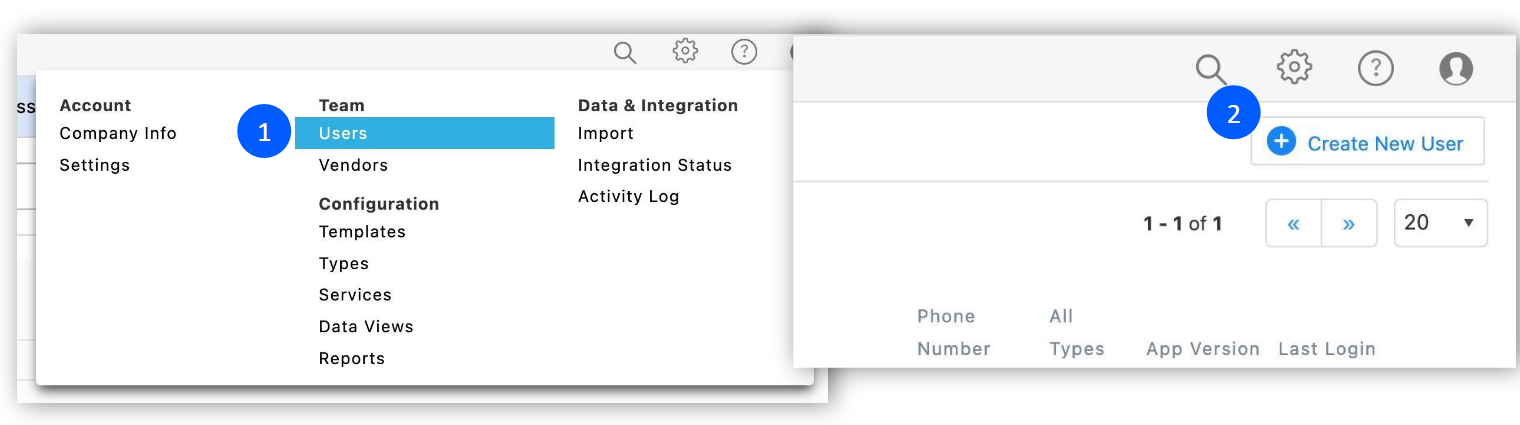Select Users in the Team menu
Image resolution: width=1520 pixels, height=425 pixels.
[x=343, y=133]
